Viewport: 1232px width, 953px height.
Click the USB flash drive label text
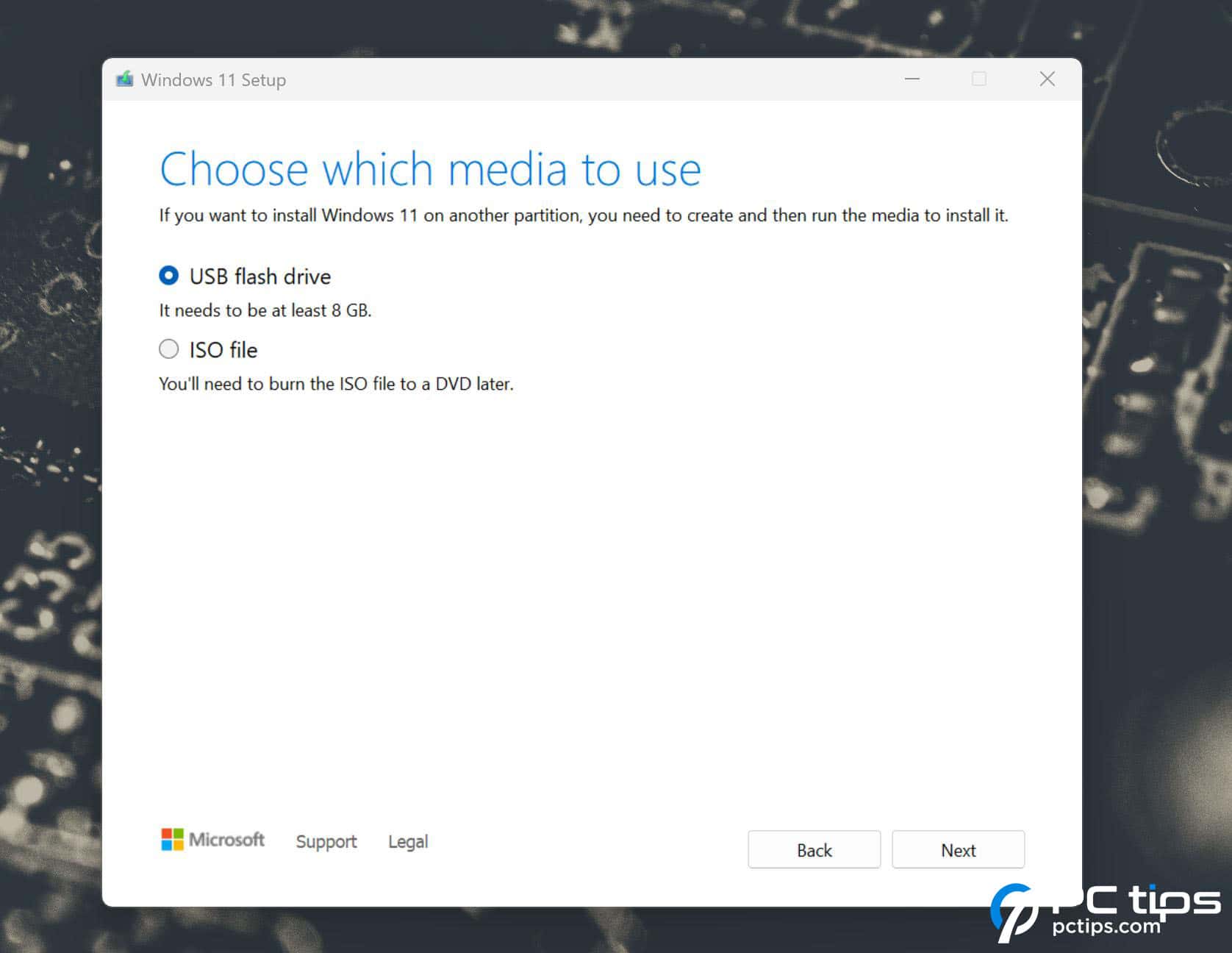click(x=260, y=276)
